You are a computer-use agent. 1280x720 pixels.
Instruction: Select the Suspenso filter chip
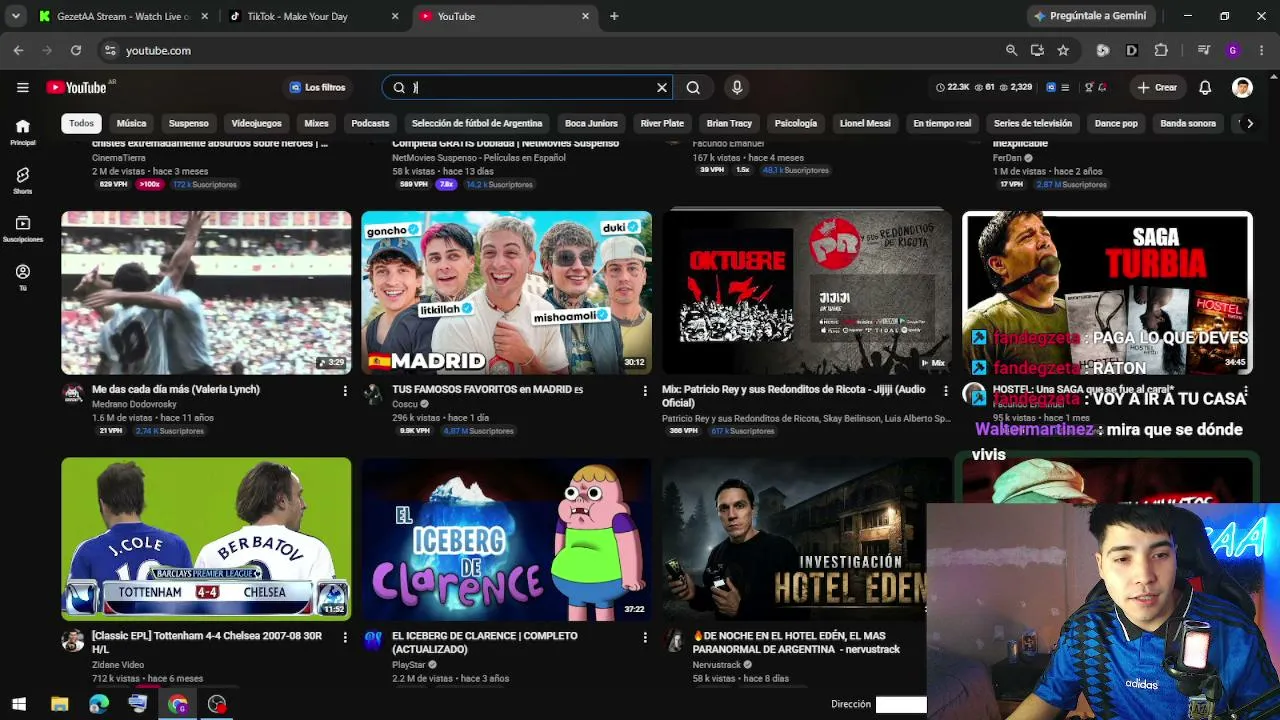pos(189,124)
